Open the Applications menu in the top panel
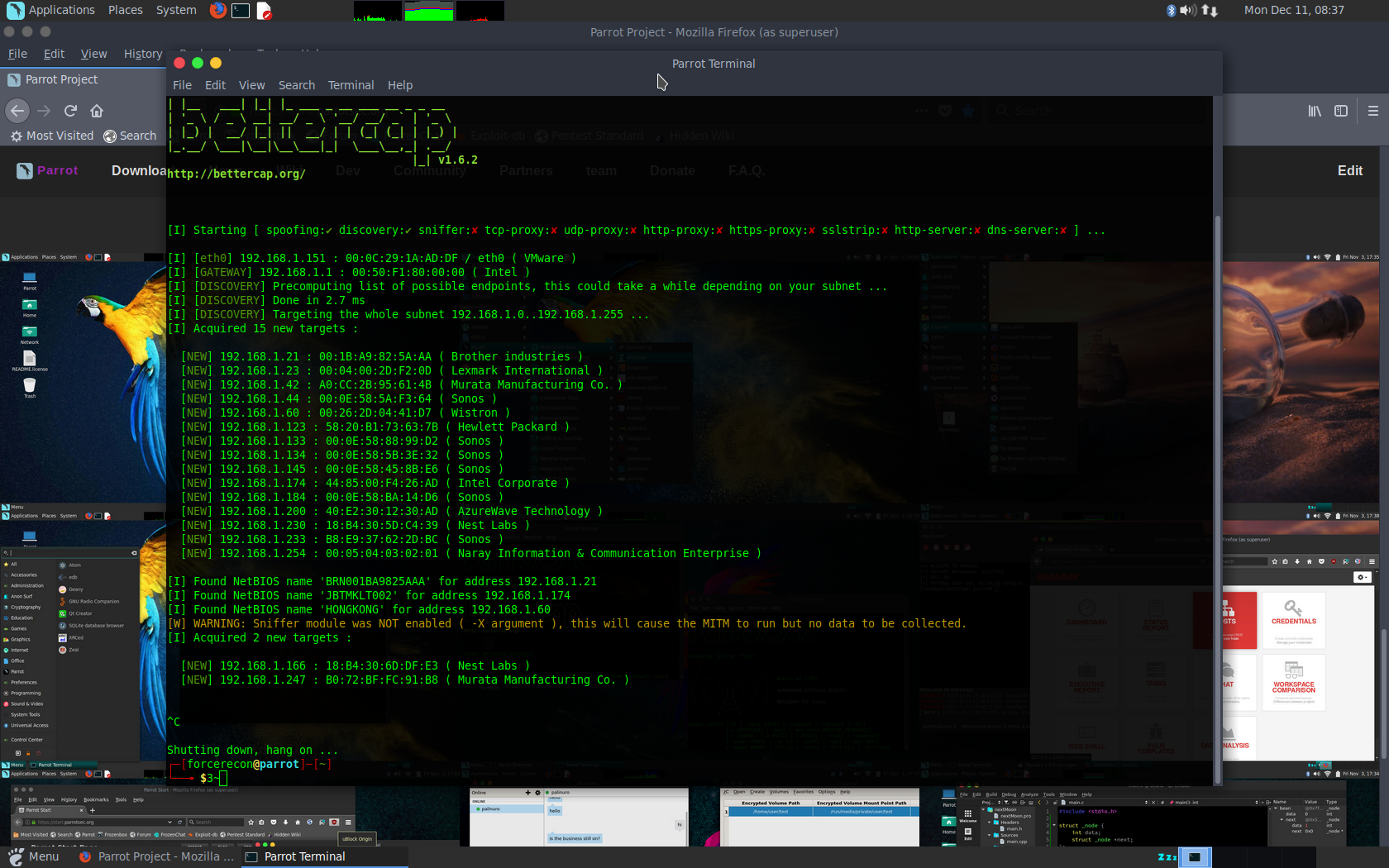Viewport: 1389px width, 868px height. coord(51,10)
